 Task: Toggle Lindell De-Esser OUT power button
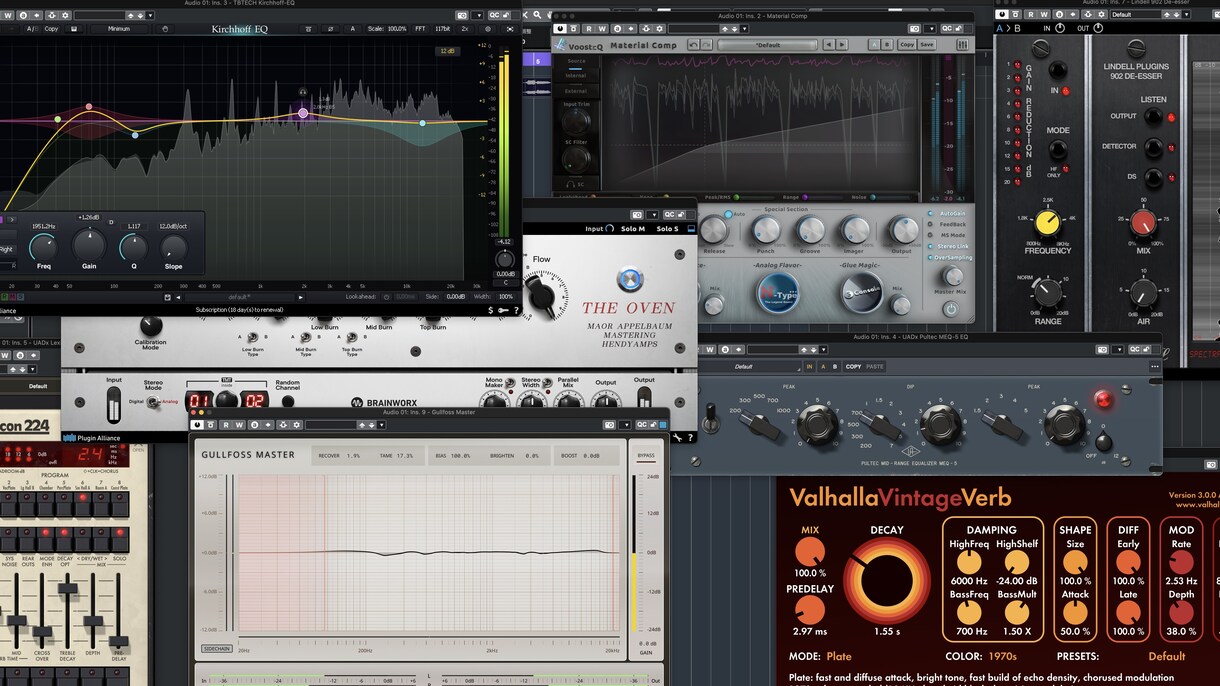click(1098, 28)
